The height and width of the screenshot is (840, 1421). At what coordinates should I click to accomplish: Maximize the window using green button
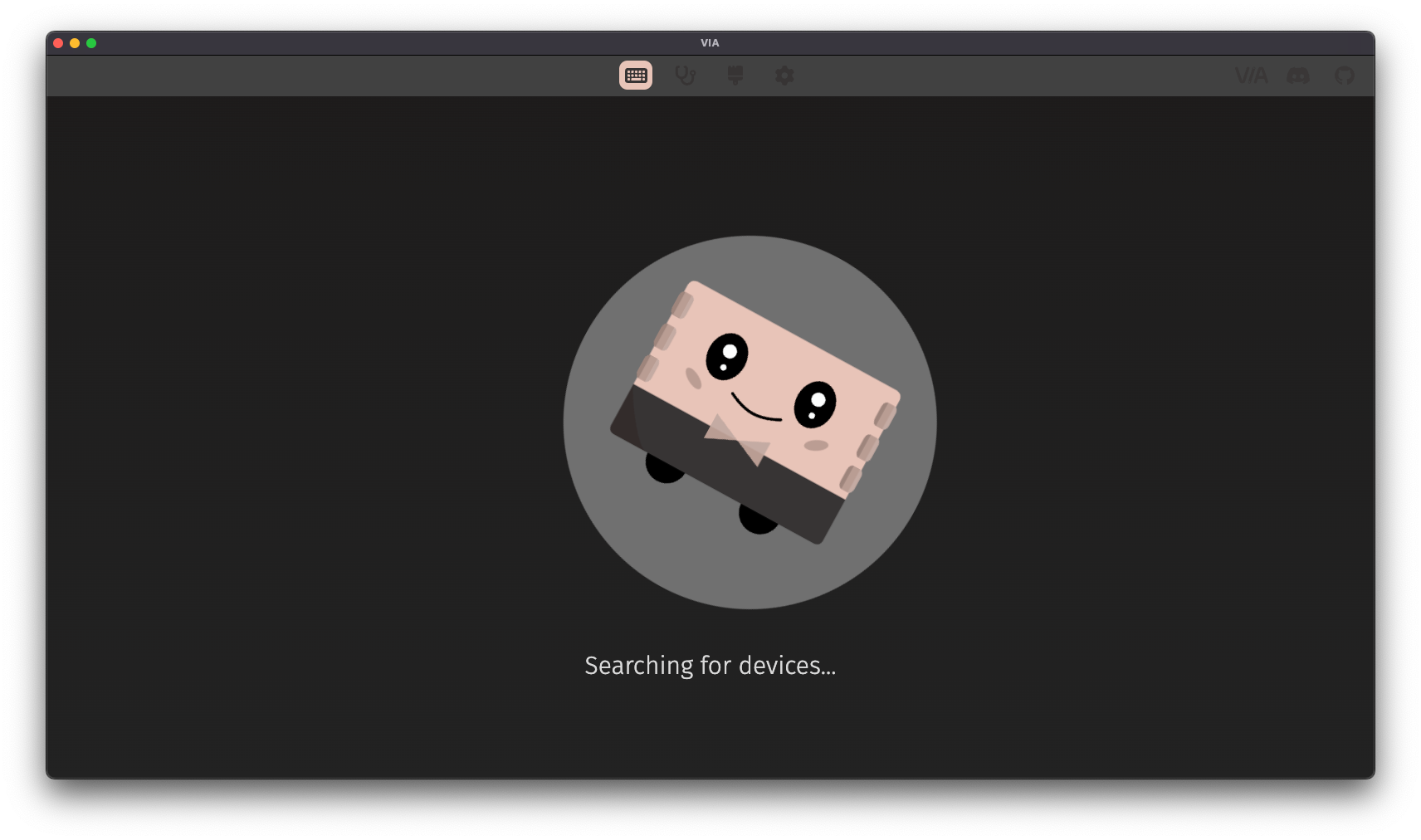(91, 43)
